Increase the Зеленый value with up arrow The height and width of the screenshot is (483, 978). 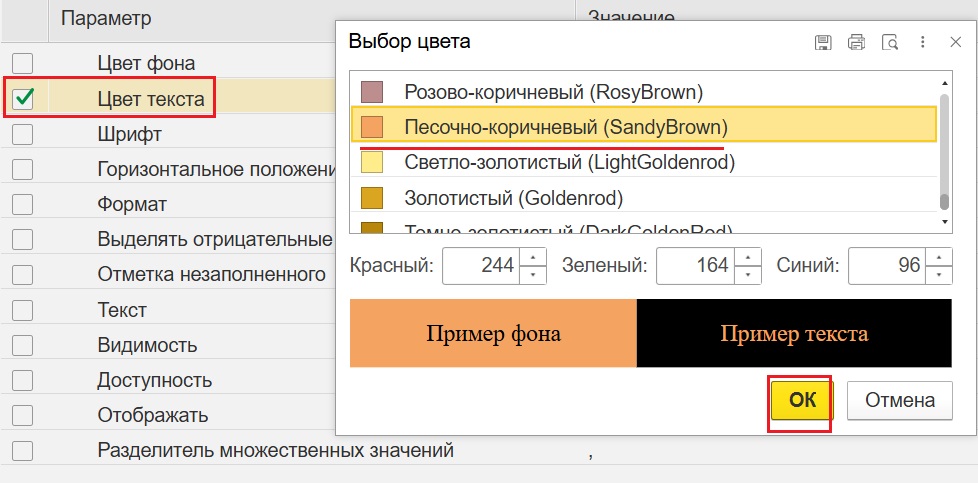pos(747,257)
